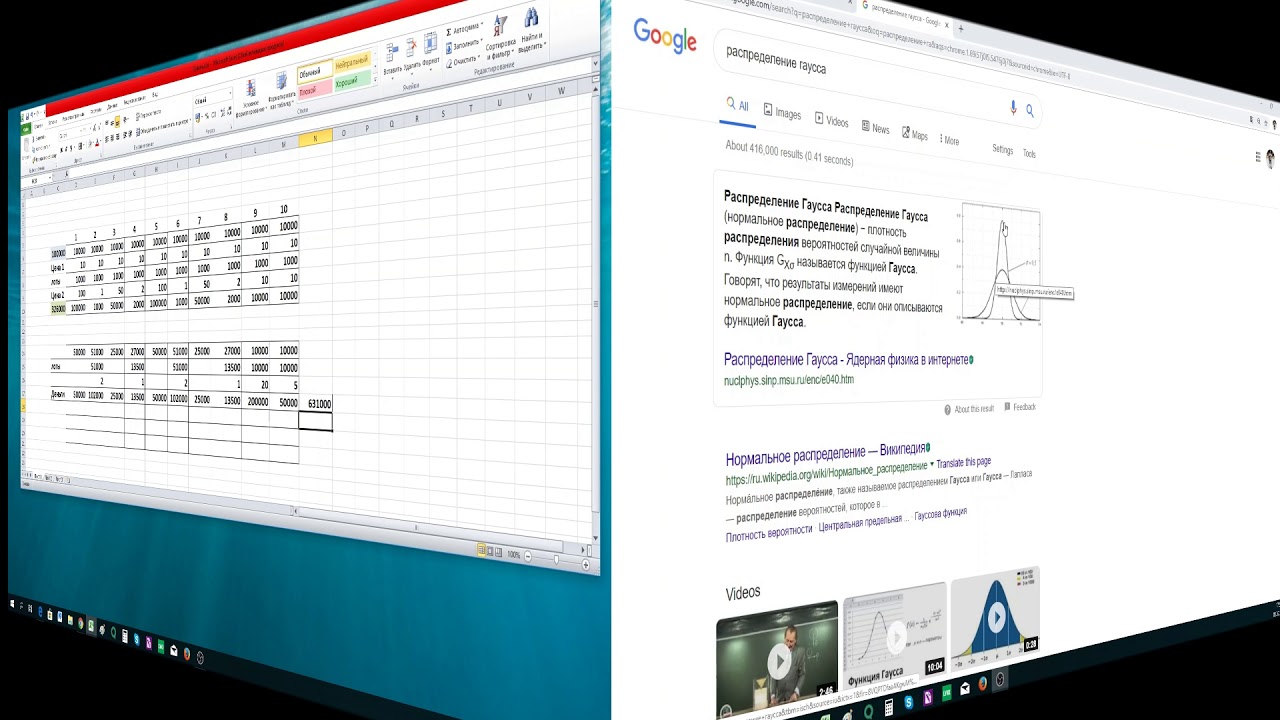Click Excel's Delete cells icon
This screenshot has height=720, width=1280.
tap(411, 48)
